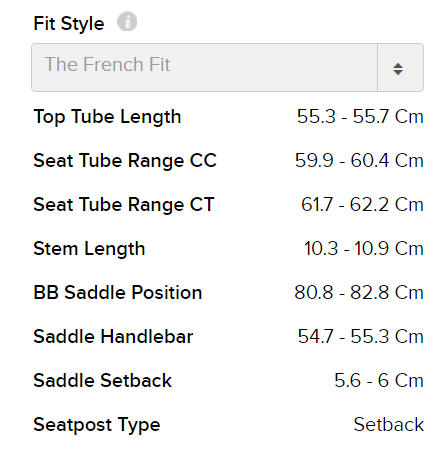Screen dimensions: 448x457
Task: Click the Saddle Handlebar label
Action: pyautogui.click(x=113, y=336)
